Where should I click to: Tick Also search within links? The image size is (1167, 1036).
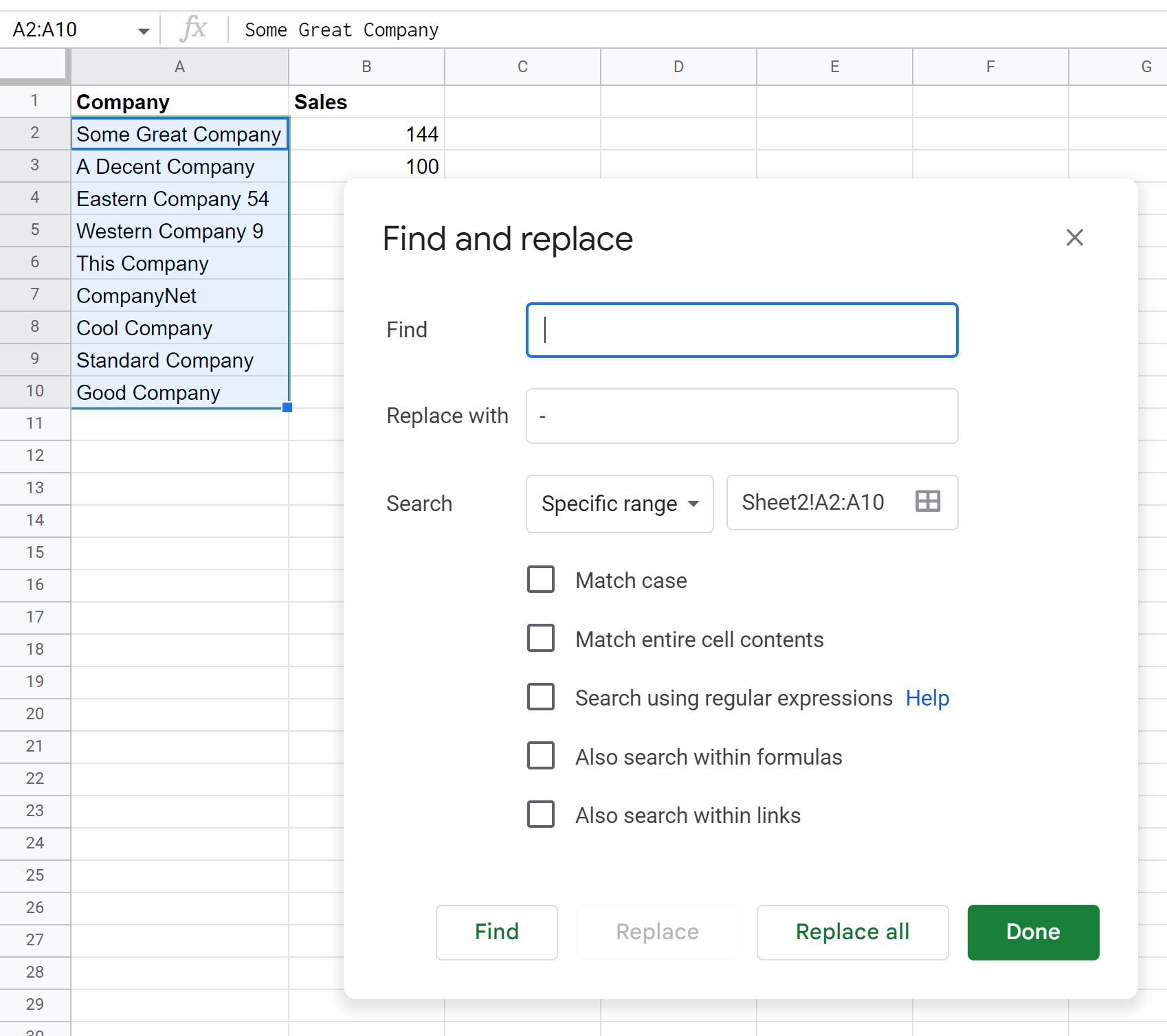point(541,815)
